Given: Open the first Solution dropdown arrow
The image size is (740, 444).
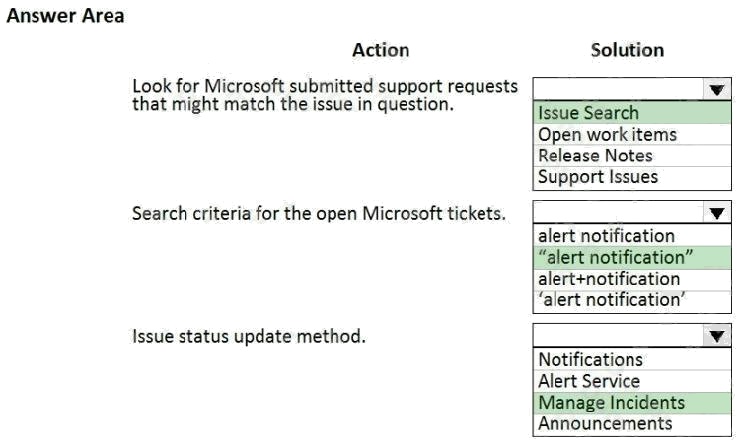Looking at the screenshot, I should point(716,90).
